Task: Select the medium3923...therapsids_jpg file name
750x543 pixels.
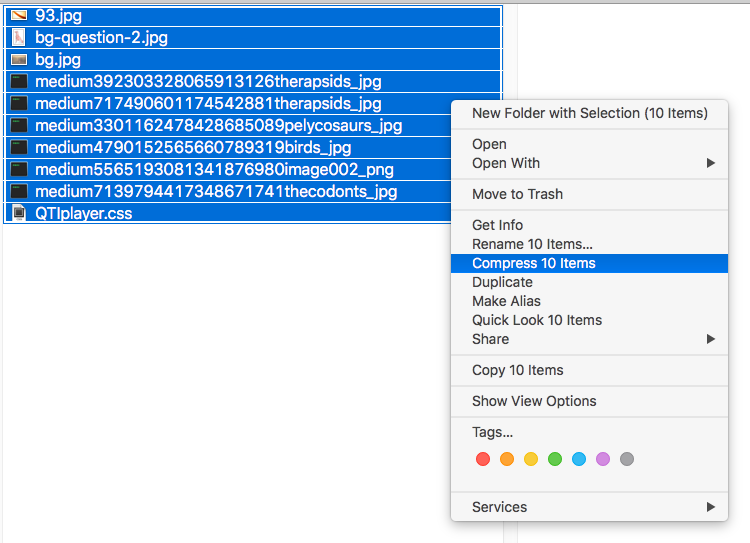Action: tap(208, 82)
